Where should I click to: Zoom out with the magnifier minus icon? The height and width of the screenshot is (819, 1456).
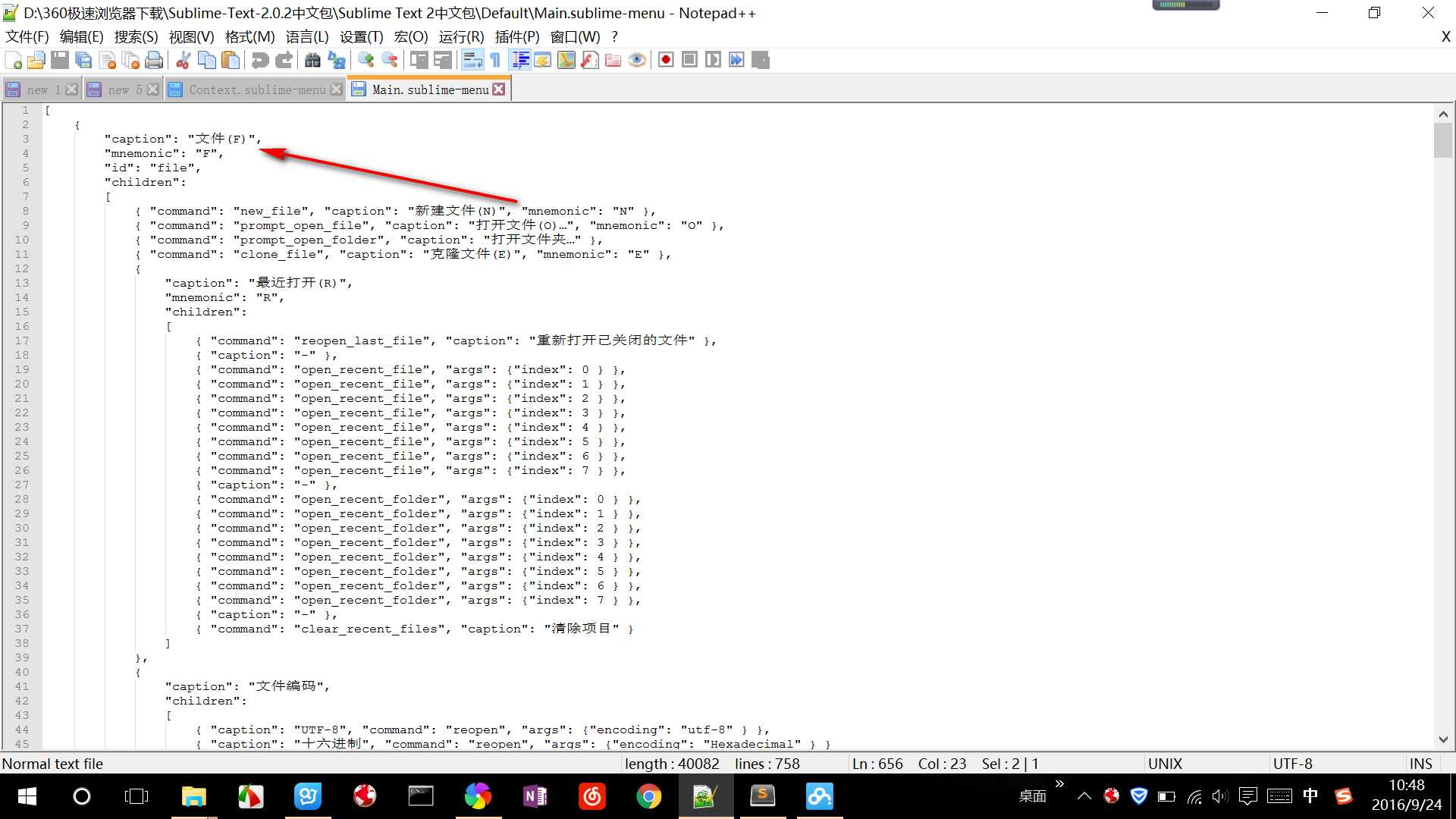click(x=390, y=60)
